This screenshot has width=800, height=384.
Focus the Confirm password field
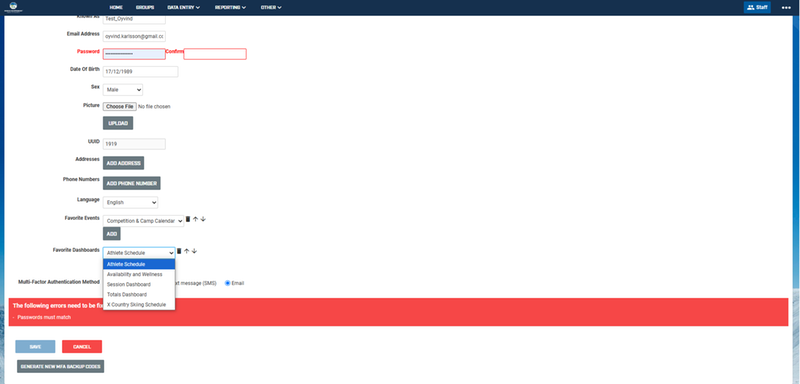[x=215, y=54]
